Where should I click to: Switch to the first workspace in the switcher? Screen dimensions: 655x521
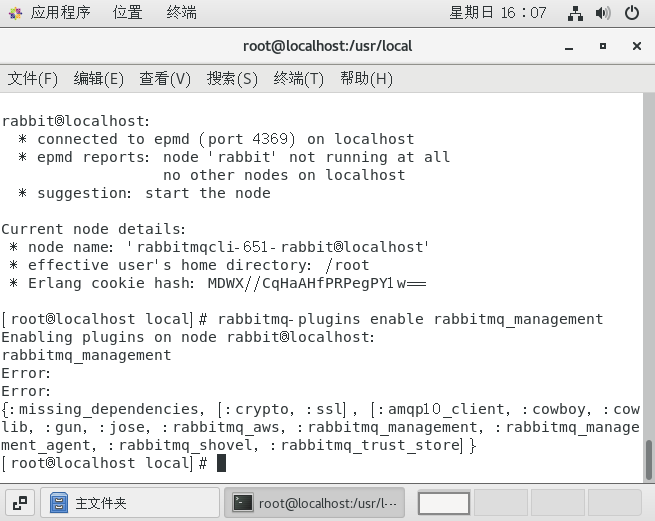(x=444, y=503)
